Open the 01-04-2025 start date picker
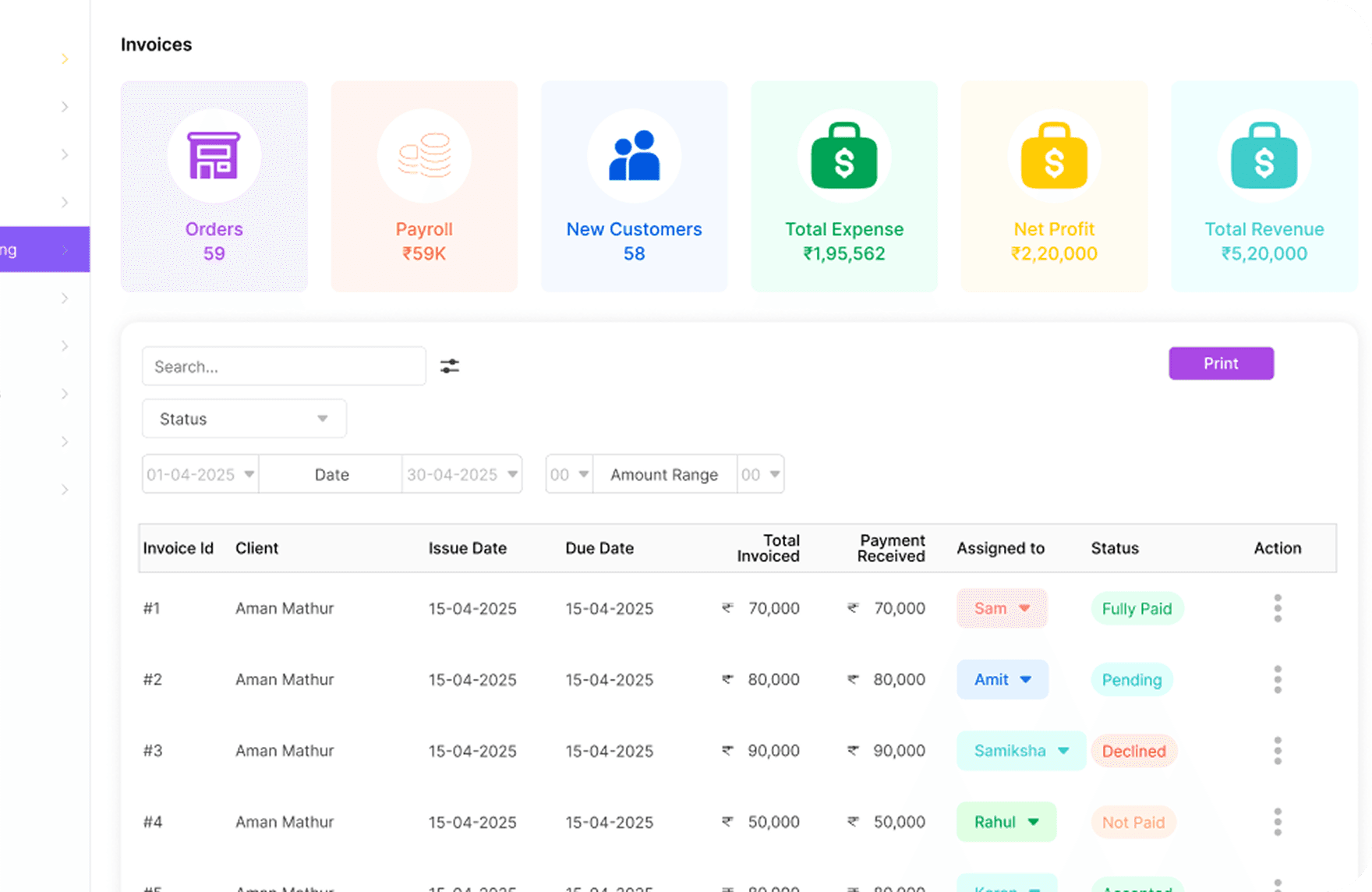Viewport: 1372px width, 892px height. 200,473
